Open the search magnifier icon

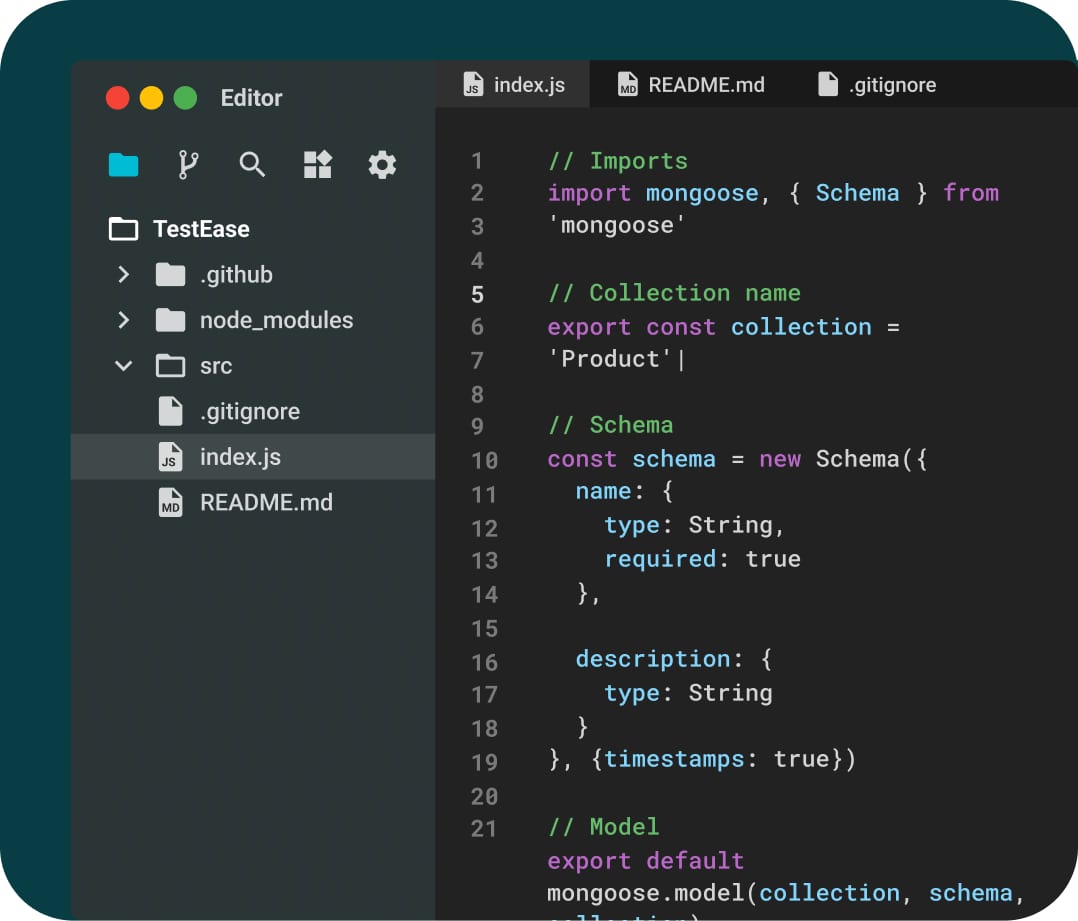252,165
